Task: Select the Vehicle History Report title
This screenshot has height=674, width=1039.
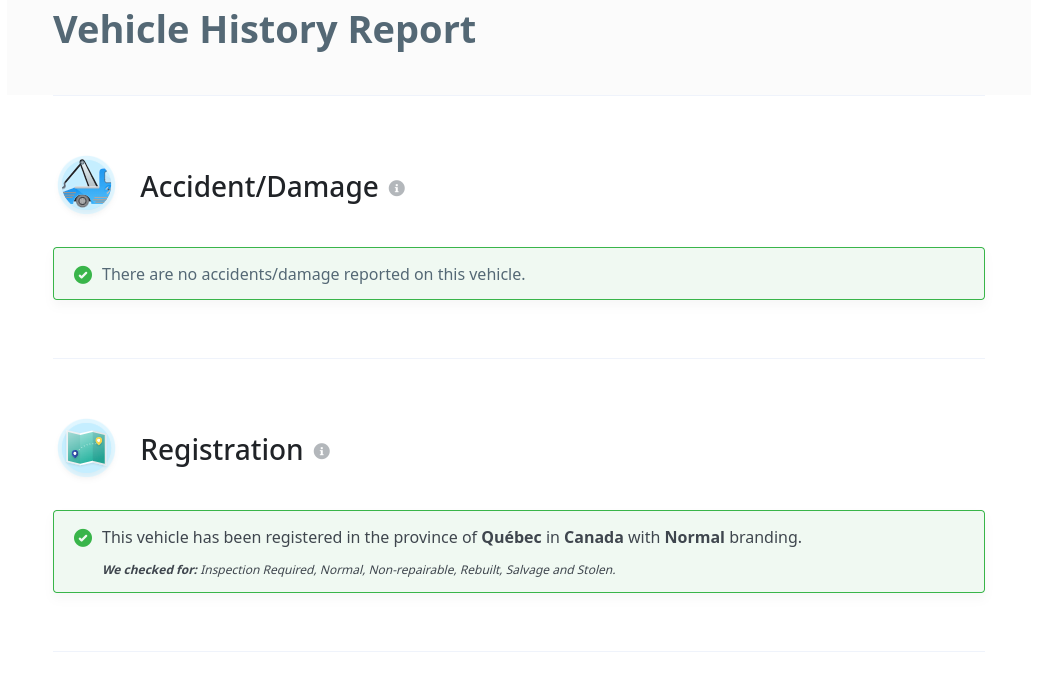Action: (x=264, y=30)
